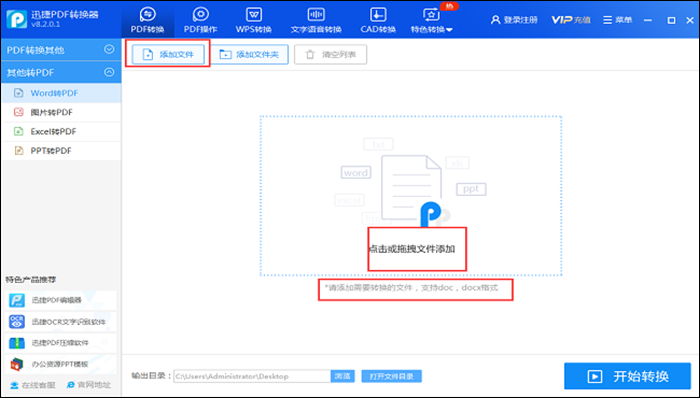Open 迅捷PDF编辑器 product recommendation
Image resolution: width=700 pixels, height=398 pixels.
pos(61,300)
